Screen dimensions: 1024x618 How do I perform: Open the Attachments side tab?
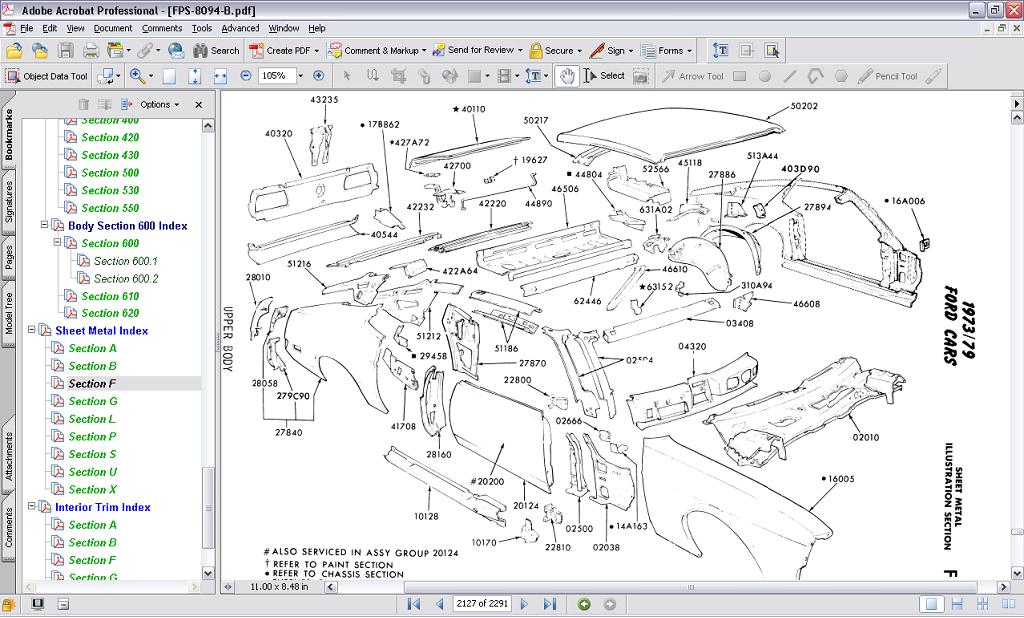(x=8, y=456)
